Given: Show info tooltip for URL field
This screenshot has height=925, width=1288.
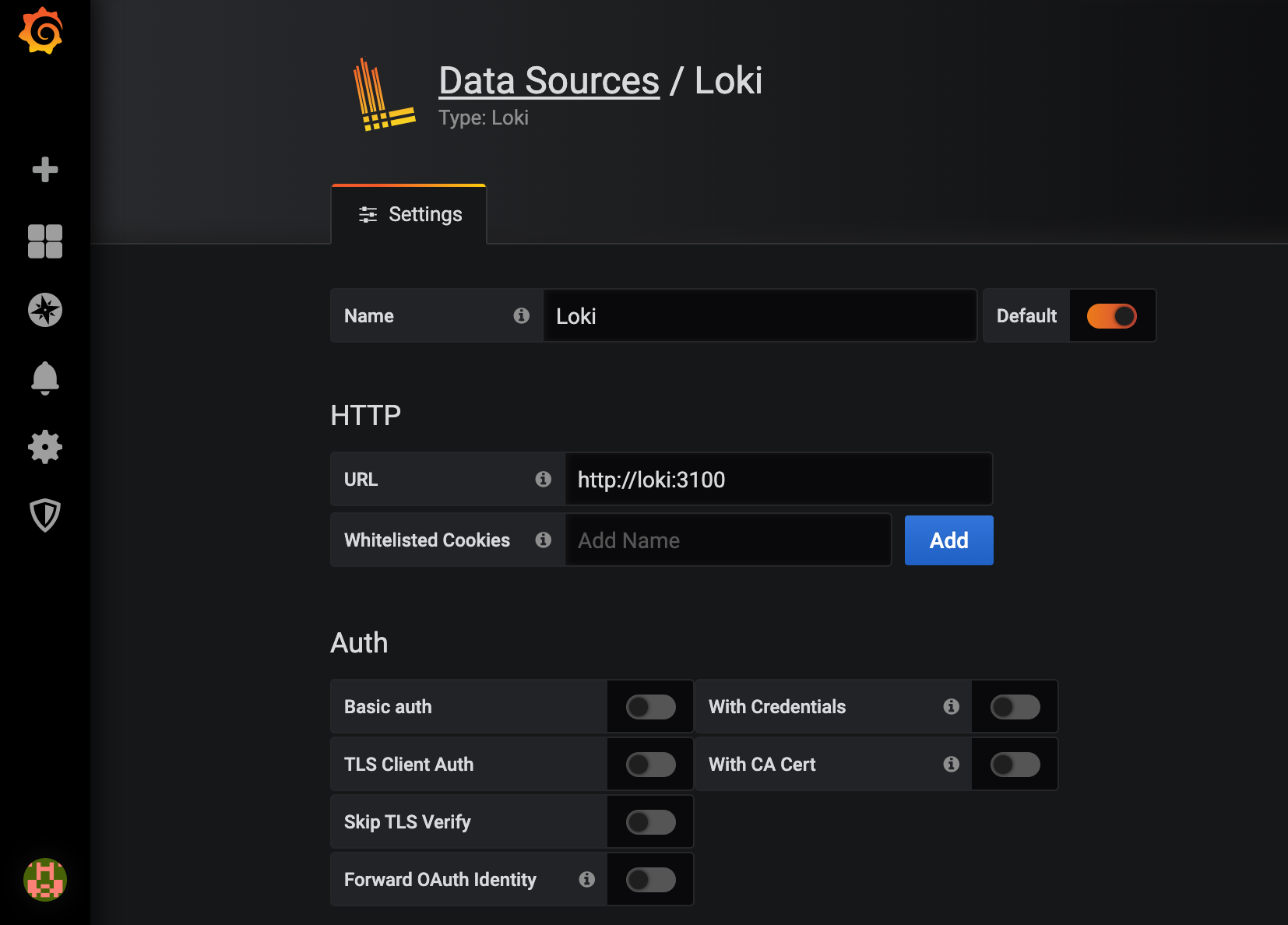Looking at the screenshot, I should 544,479.
